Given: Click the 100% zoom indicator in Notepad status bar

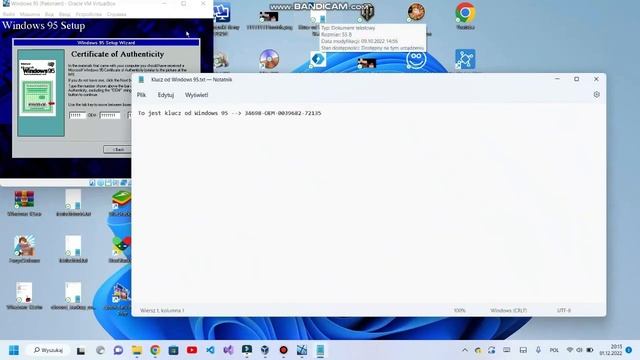Looking at the screenshot, I should click(x=460, y=310).
